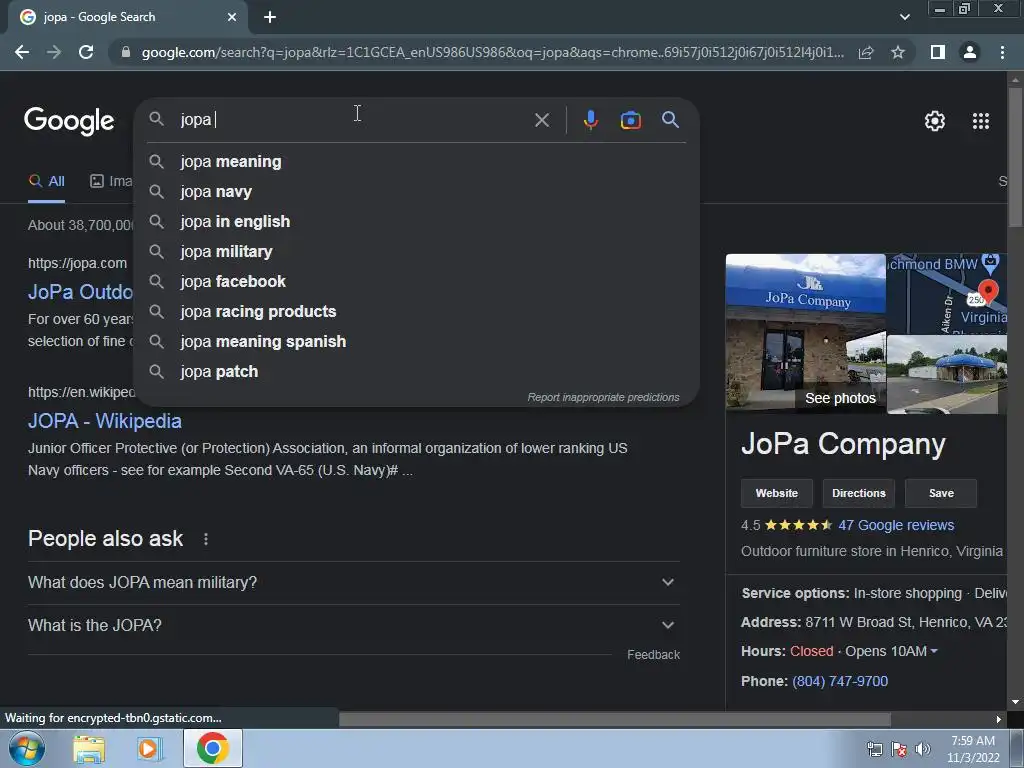Click in the Google search input field

(353, 120)
